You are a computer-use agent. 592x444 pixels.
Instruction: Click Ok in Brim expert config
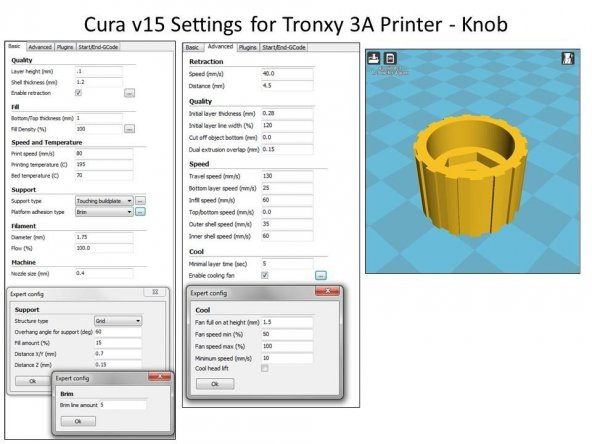78,421
